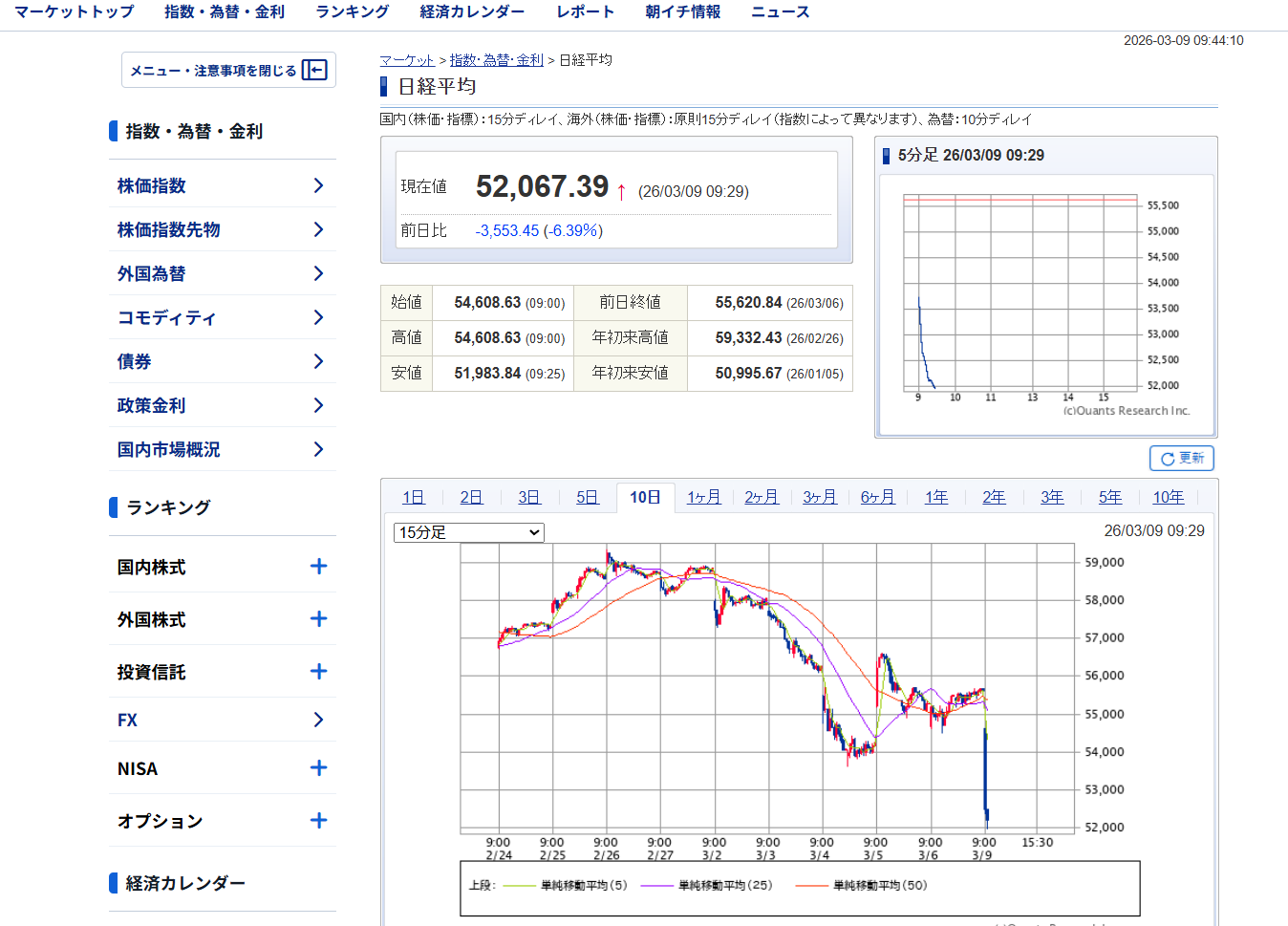Click the previous close cell 55,620.84
The image size is (1288, 926).
point(770,303)
